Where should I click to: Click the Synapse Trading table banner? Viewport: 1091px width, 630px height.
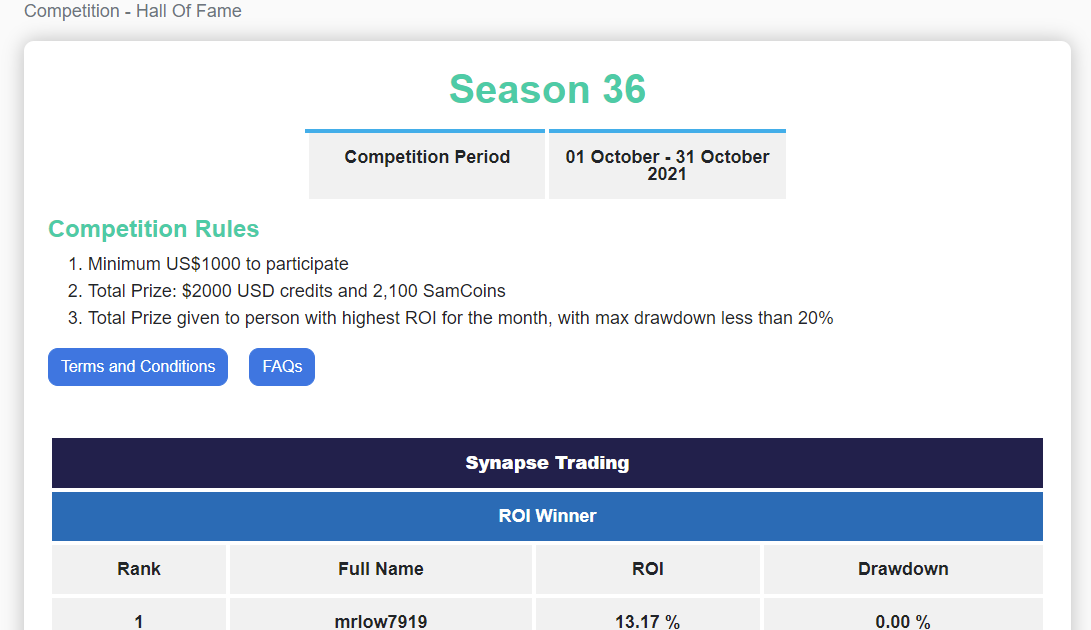tap(547, 463)
